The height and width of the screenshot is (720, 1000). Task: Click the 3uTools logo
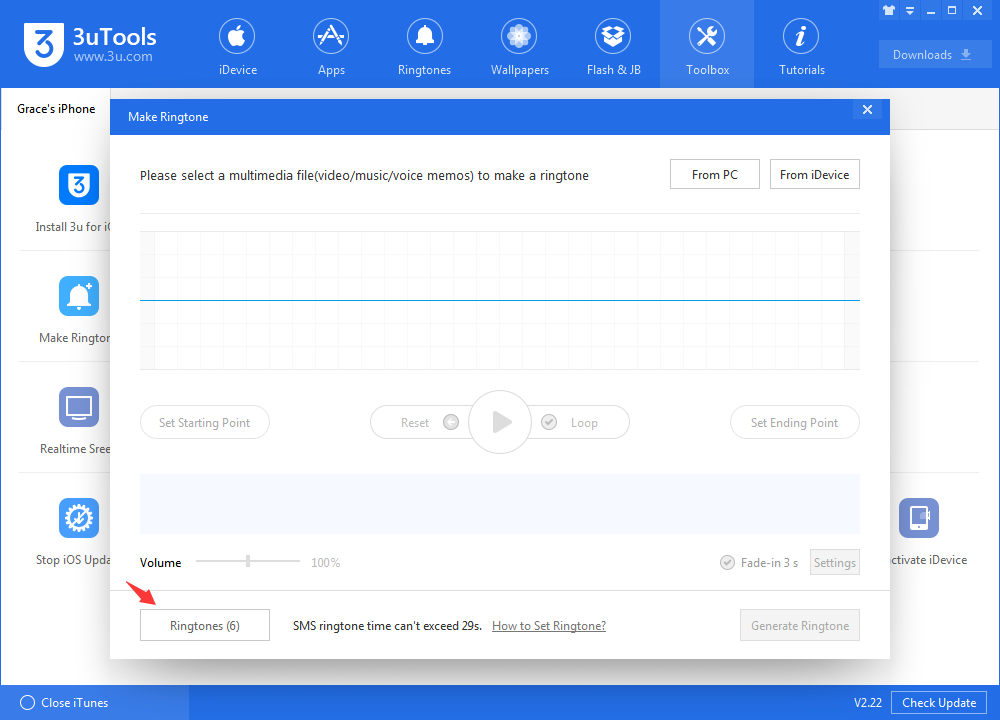tap(89, 45)
